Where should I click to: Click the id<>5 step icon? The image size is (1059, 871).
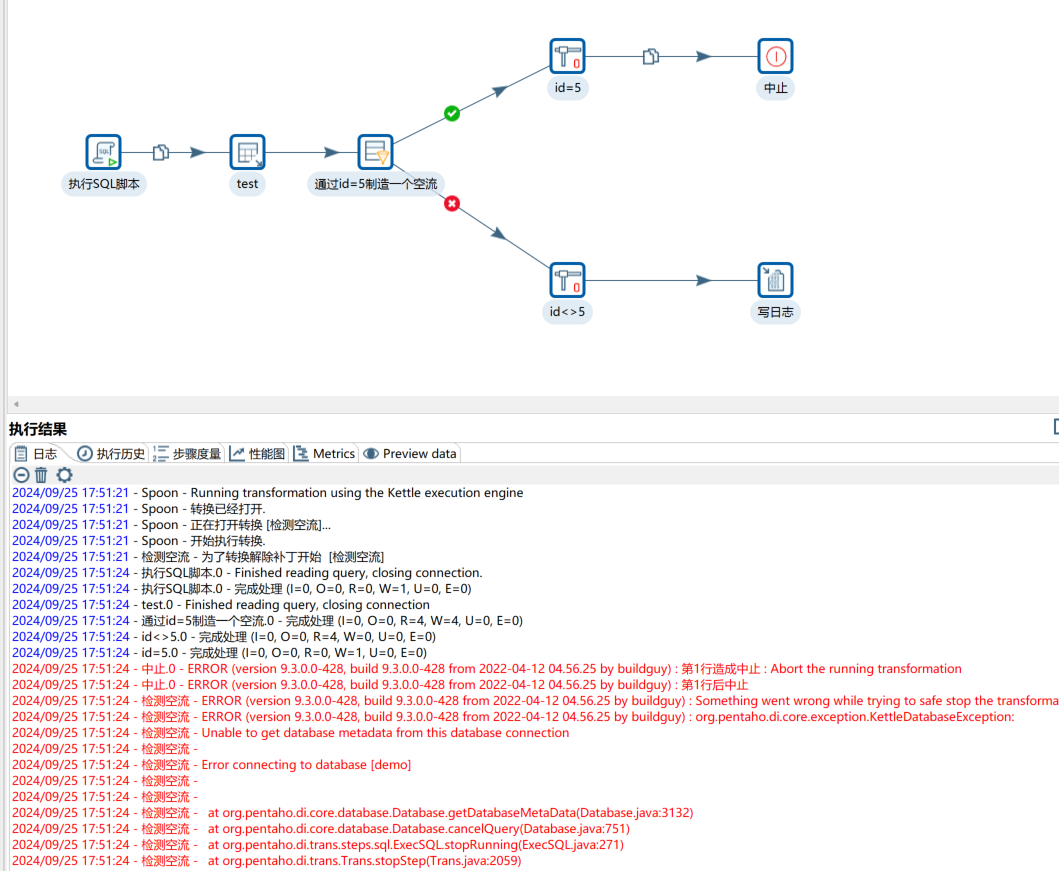[567, 280]
